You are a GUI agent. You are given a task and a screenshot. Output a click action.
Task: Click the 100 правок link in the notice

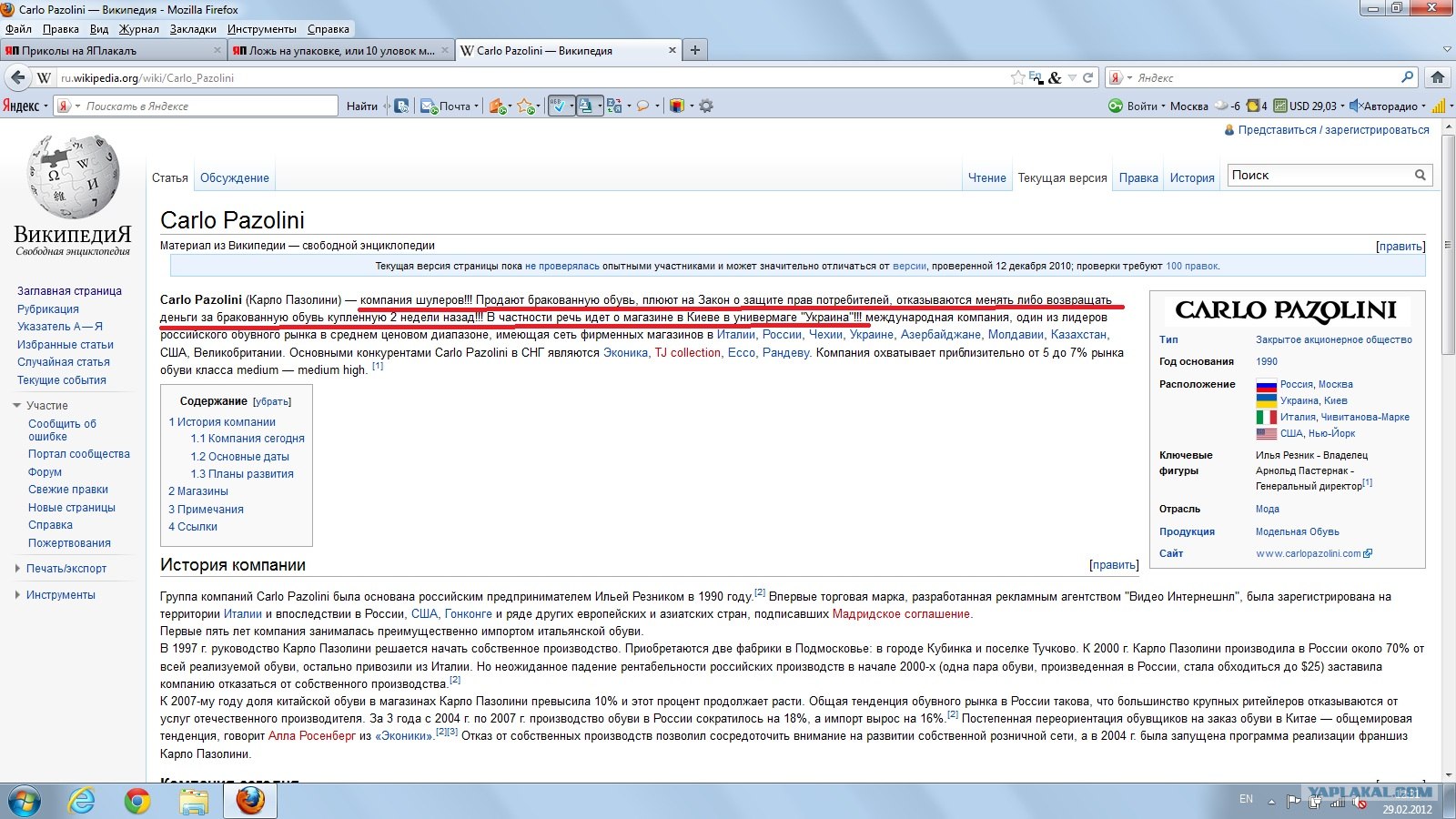pyautogui.click(x=1191, y=266)
